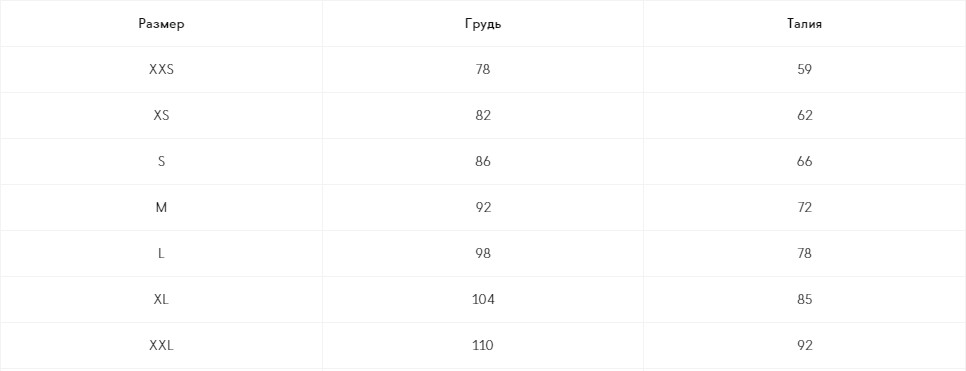The height and width of the screenshot is (371, 966).
Task: Click waist value 72 in M row
Action: click(x=805, y=208)
